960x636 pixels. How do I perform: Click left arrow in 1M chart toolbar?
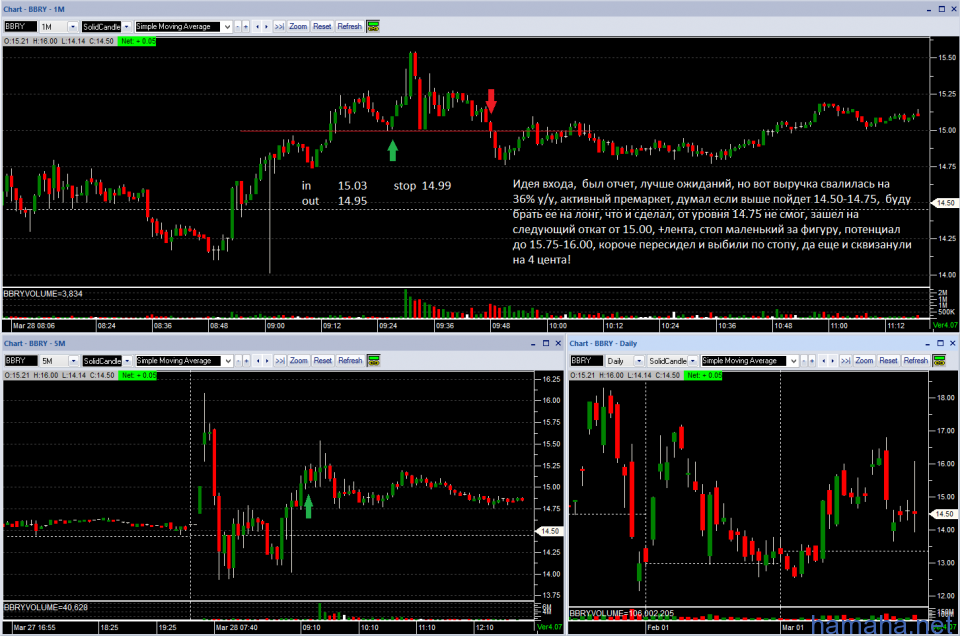tap(257, 26)
